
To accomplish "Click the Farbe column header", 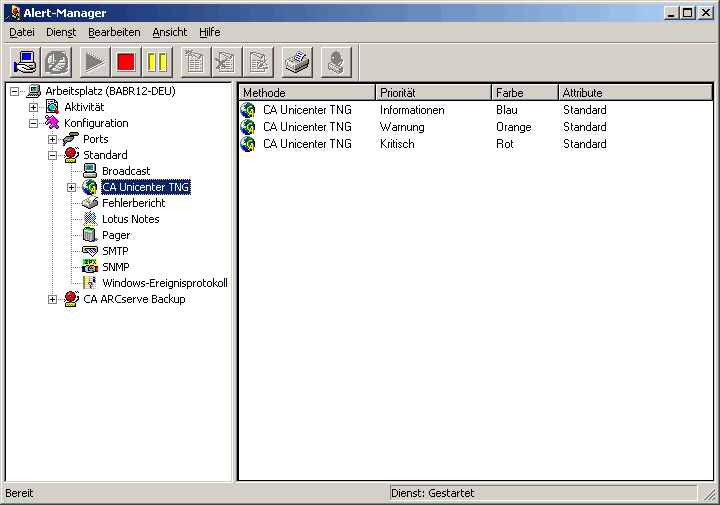I will coord(524,93).
